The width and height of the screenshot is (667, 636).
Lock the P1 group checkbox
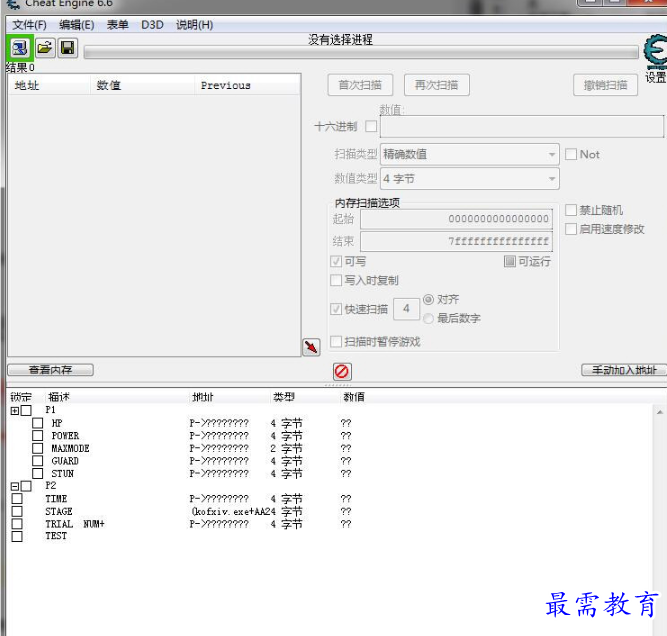pos(26,411)
